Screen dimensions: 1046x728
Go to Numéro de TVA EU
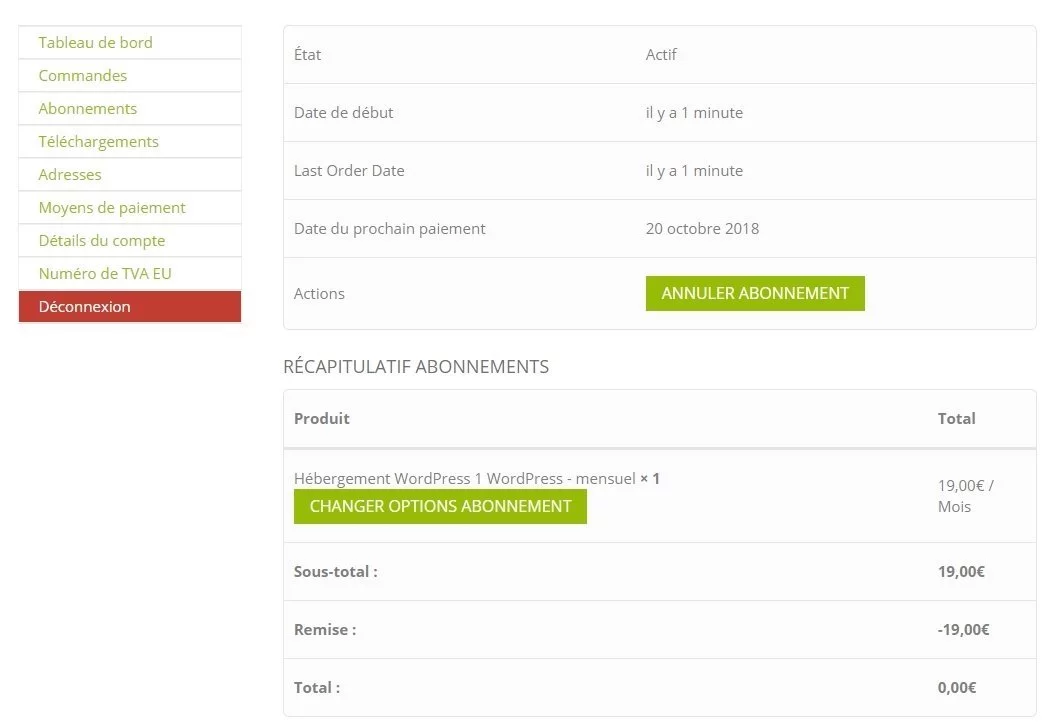129,274
